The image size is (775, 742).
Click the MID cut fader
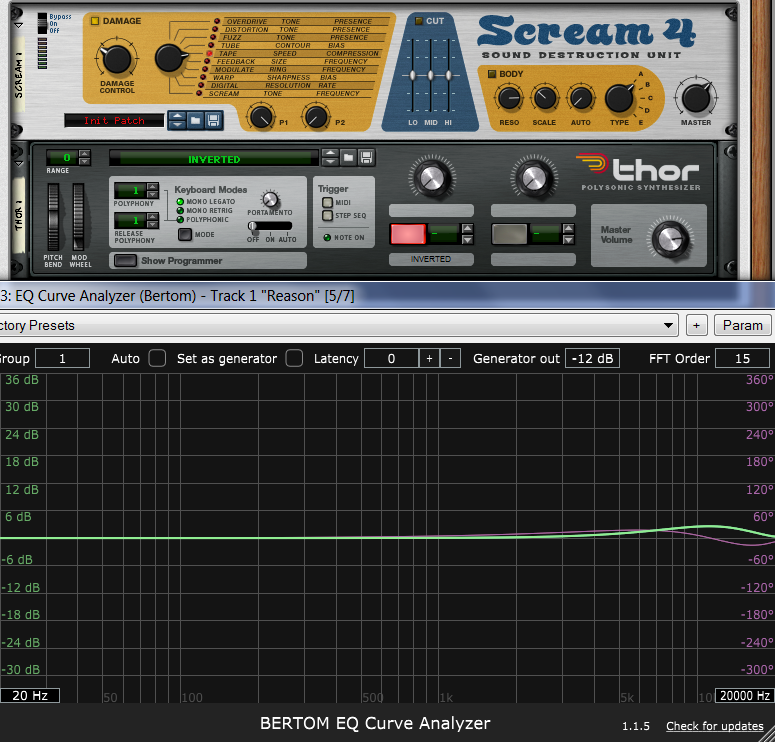431,76
